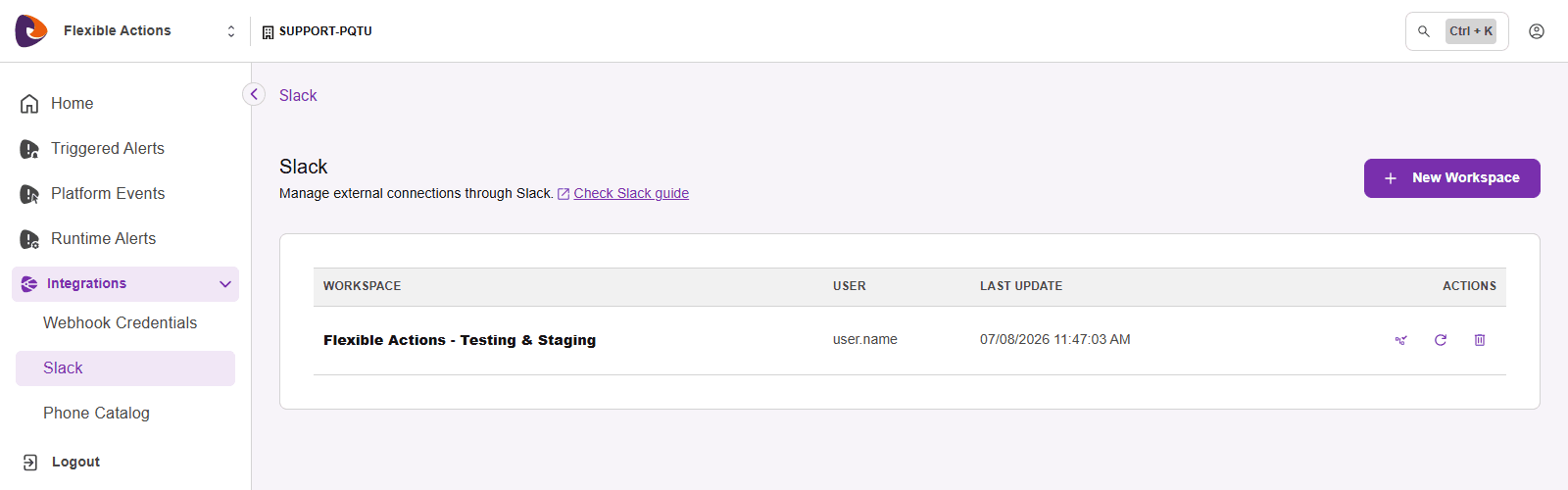
Task: Click the Slack breadcrumb link
Action: [298, 95]
